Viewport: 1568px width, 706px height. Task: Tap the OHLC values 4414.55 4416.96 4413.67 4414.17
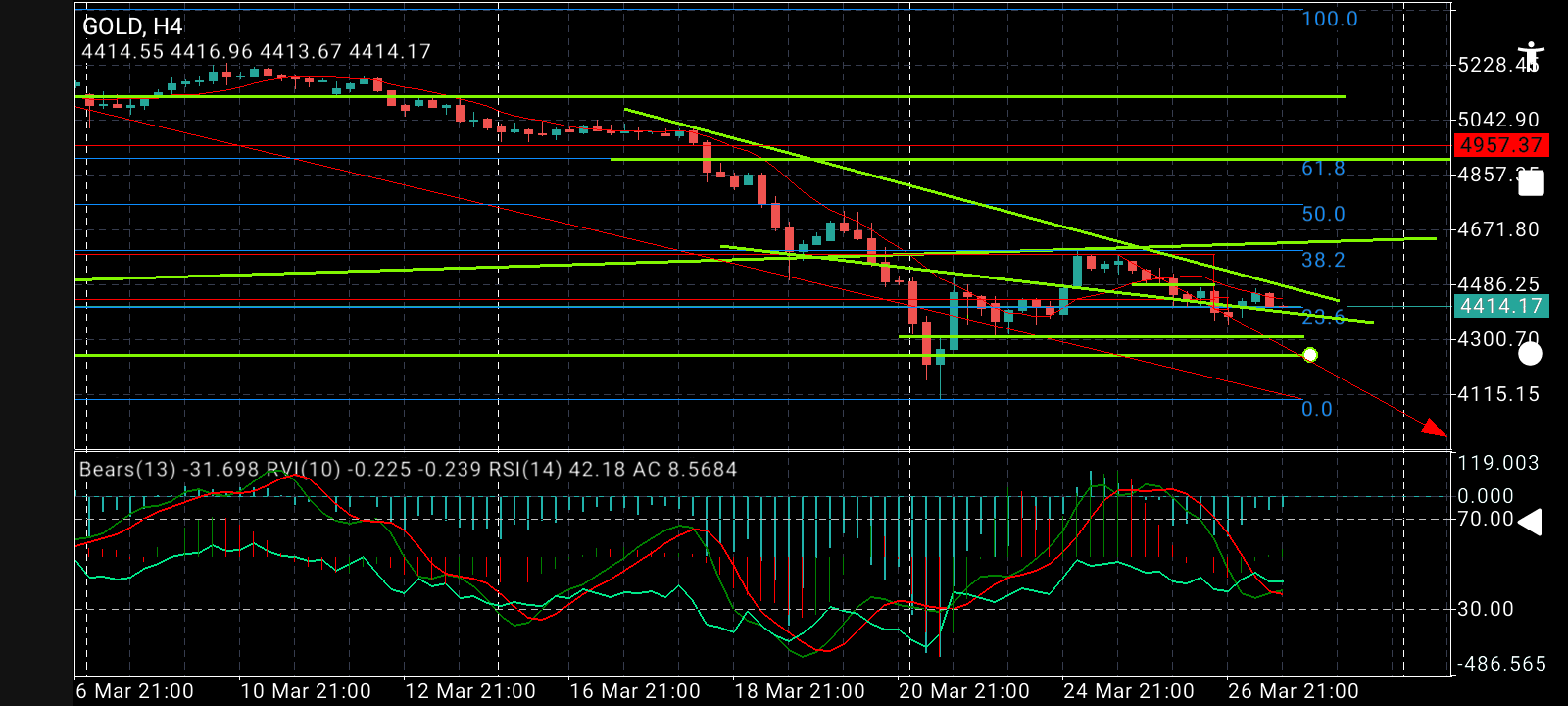coord(257,52)
